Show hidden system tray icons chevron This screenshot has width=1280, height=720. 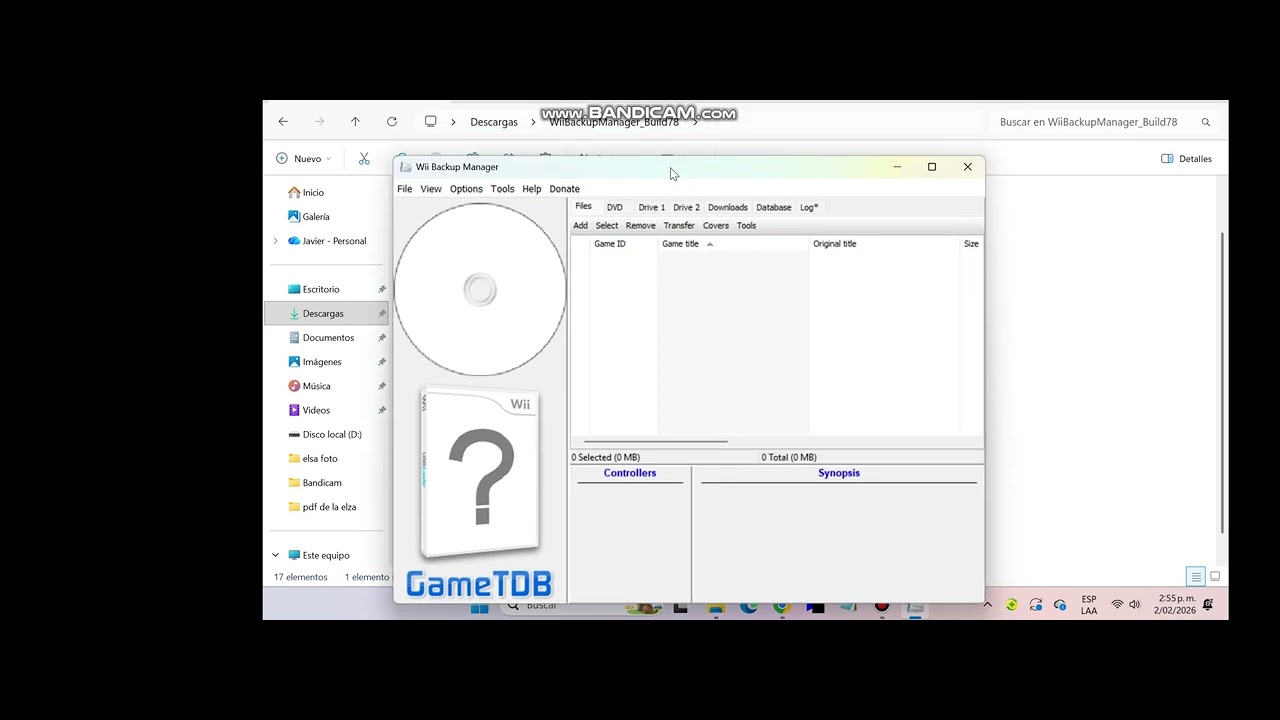(x=987, y=605)
